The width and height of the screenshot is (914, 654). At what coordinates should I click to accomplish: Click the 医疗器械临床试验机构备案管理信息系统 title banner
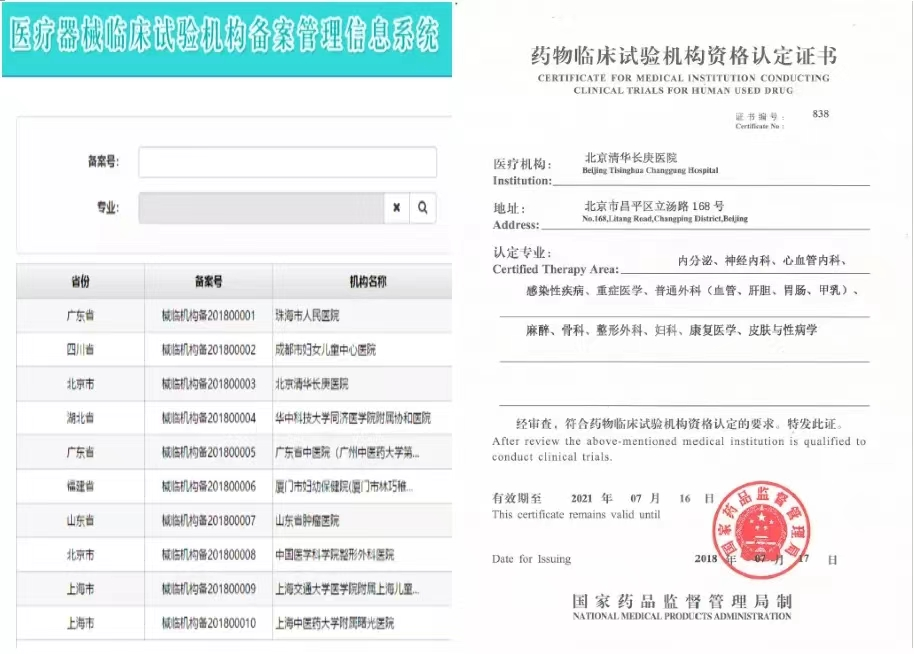click(x=225, y=38)
